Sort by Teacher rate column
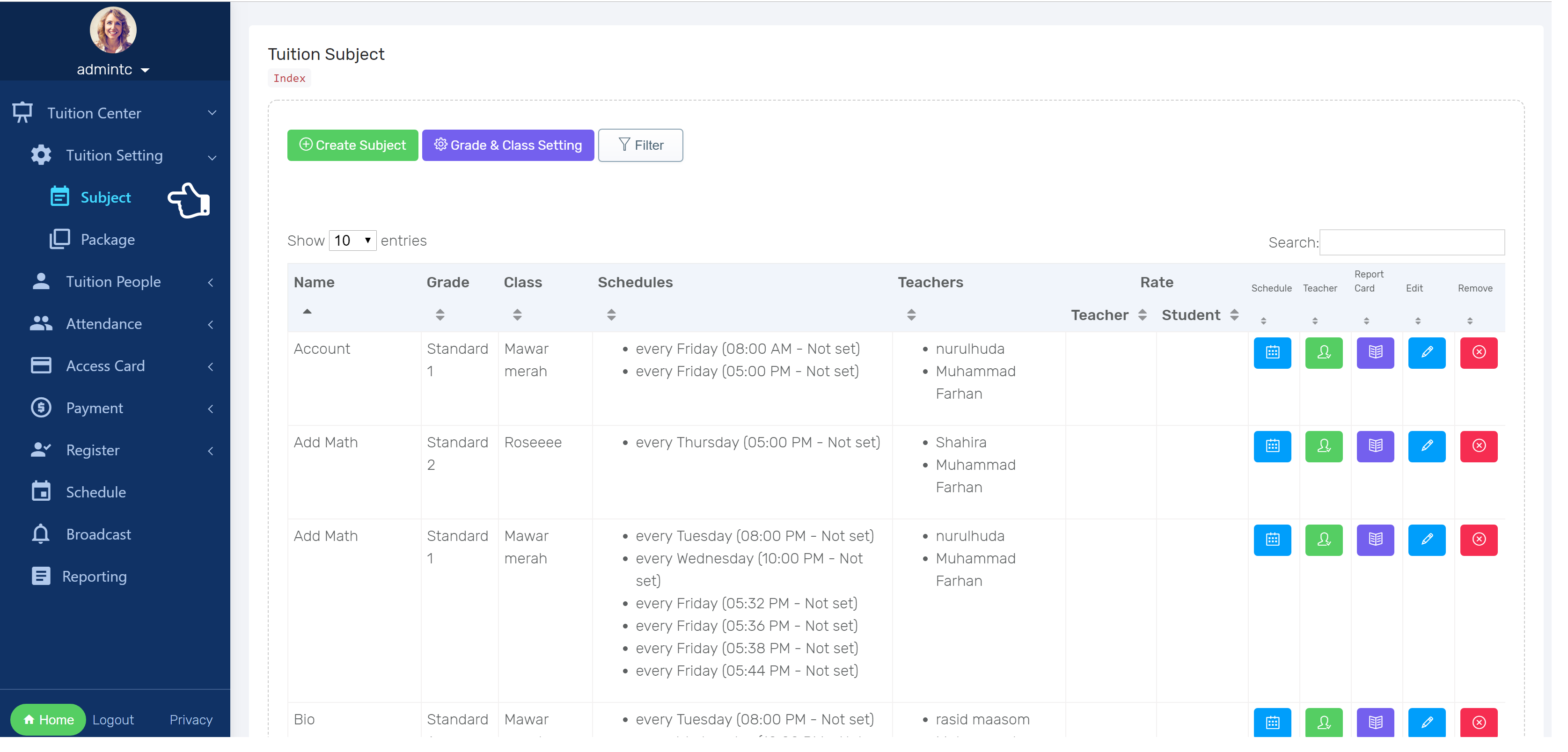This screenshot has height=752, width=1568. [1110, 315]
